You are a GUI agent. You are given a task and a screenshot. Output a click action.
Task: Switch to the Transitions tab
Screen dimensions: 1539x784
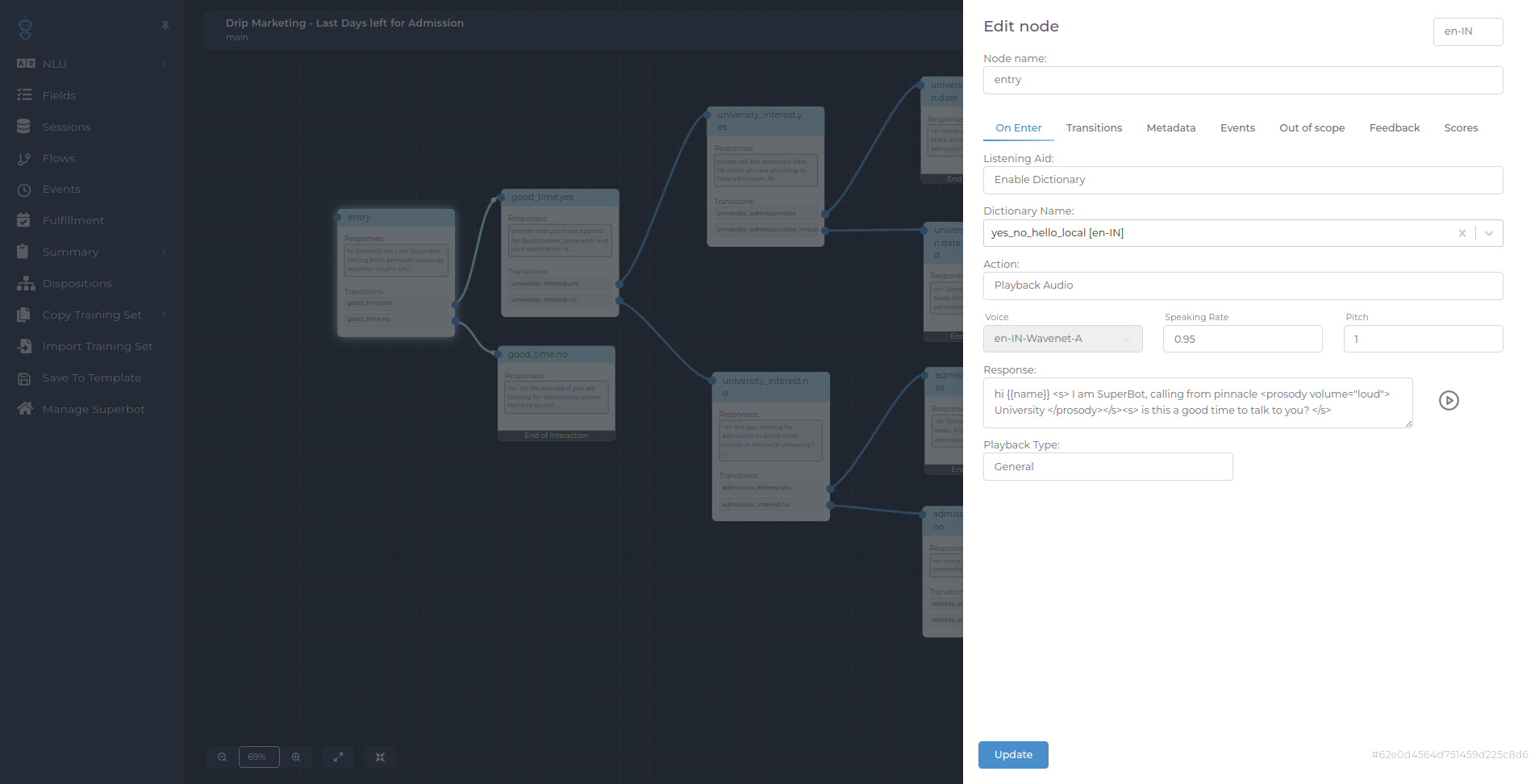[1094, 128]
